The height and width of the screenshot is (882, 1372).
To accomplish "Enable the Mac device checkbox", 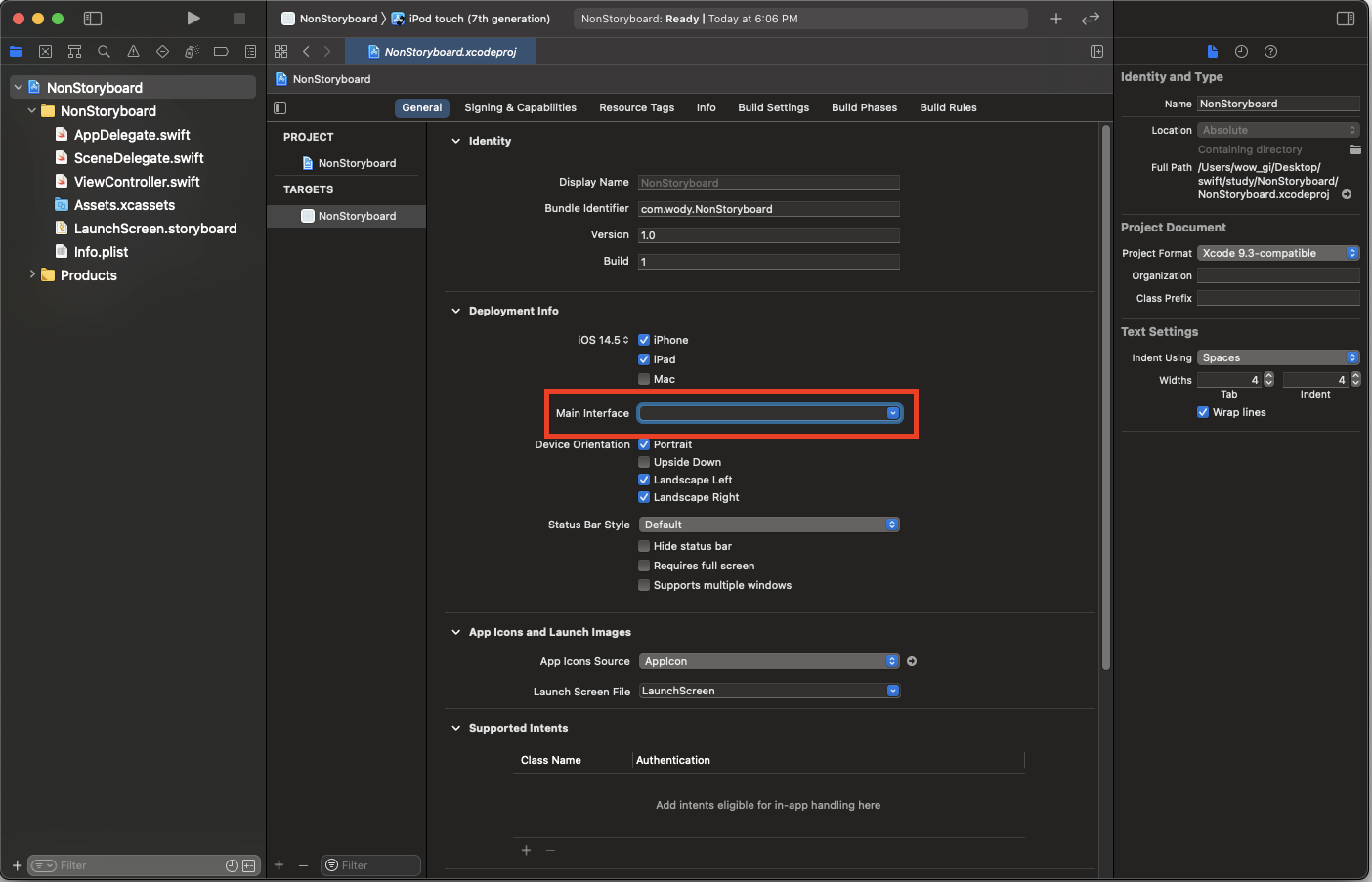I will click(644, 379).
